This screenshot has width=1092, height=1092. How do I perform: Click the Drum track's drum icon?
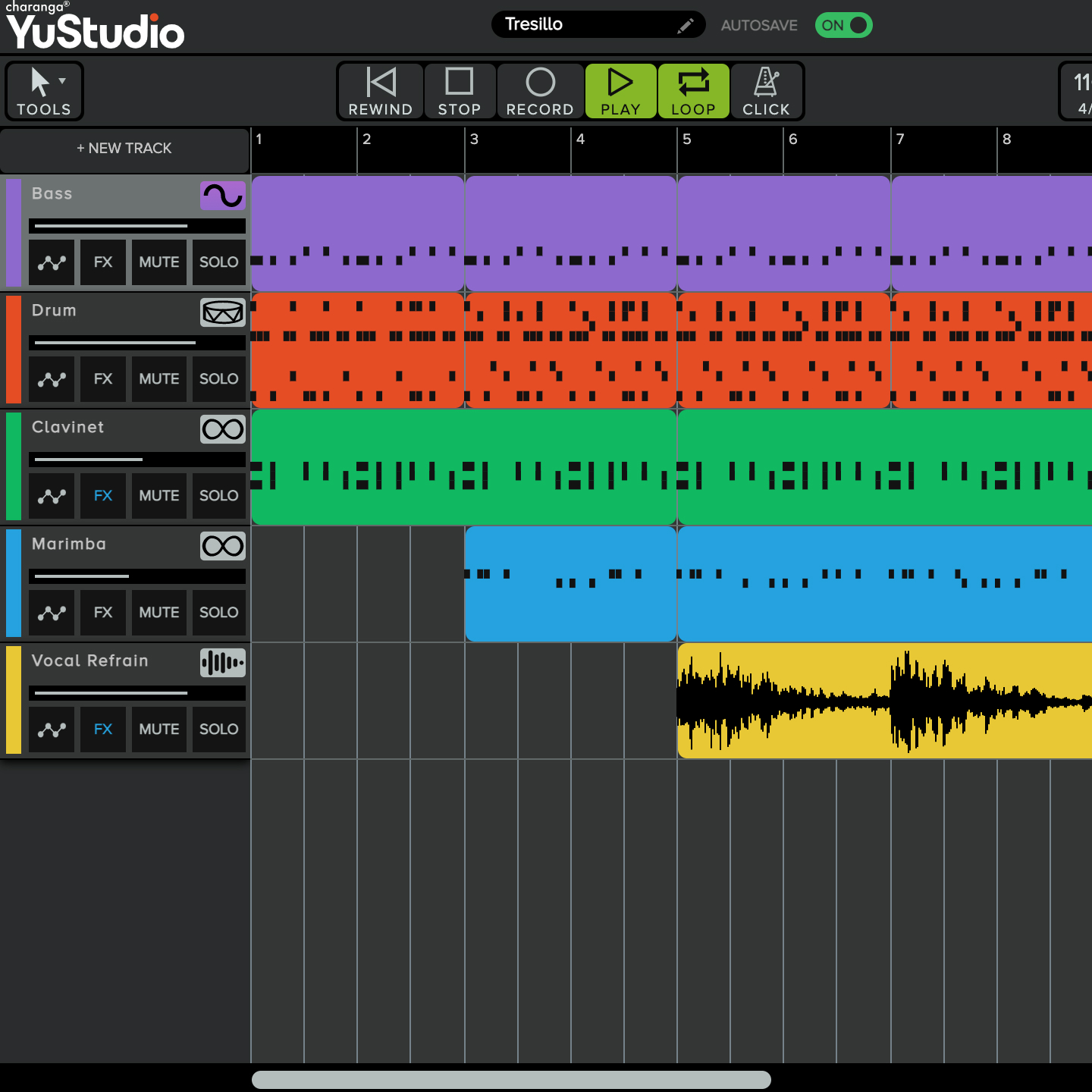coord(221,312)
